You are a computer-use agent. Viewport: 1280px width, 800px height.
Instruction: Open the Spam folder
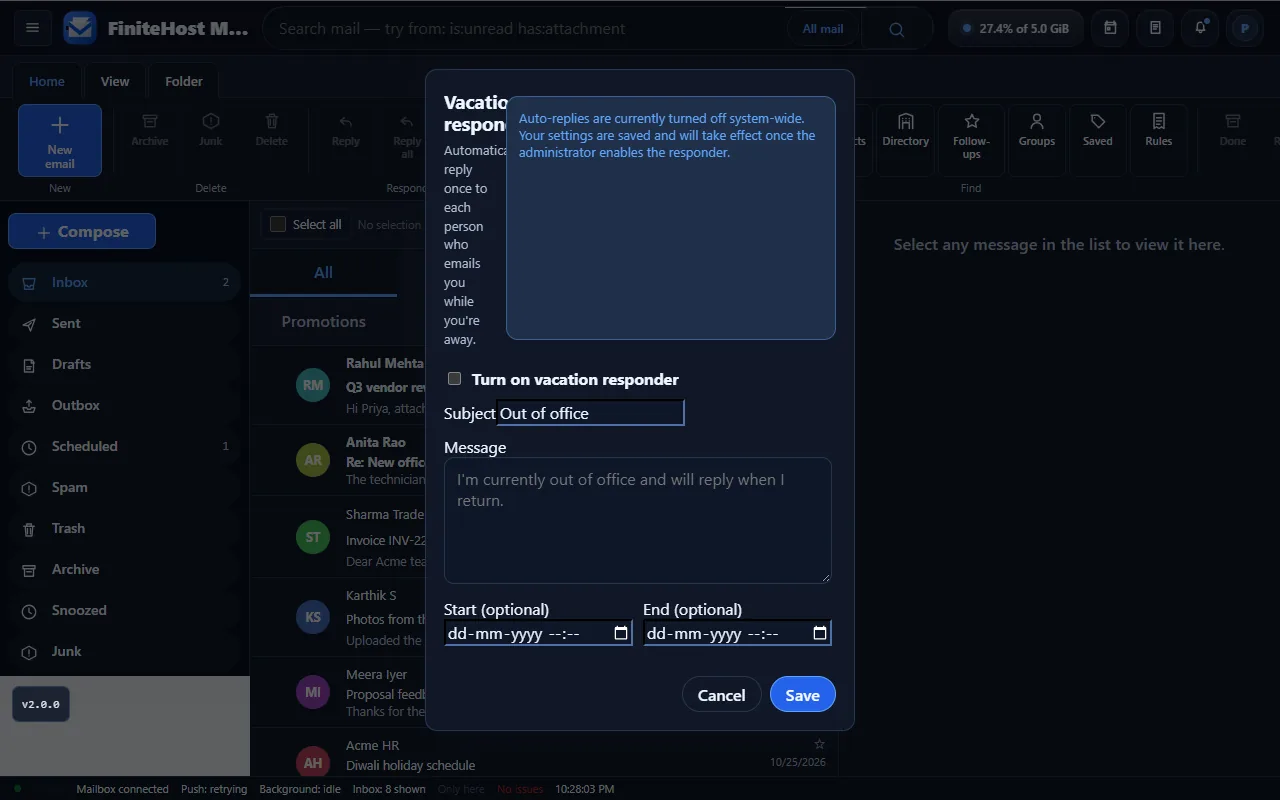pos(125,487)
